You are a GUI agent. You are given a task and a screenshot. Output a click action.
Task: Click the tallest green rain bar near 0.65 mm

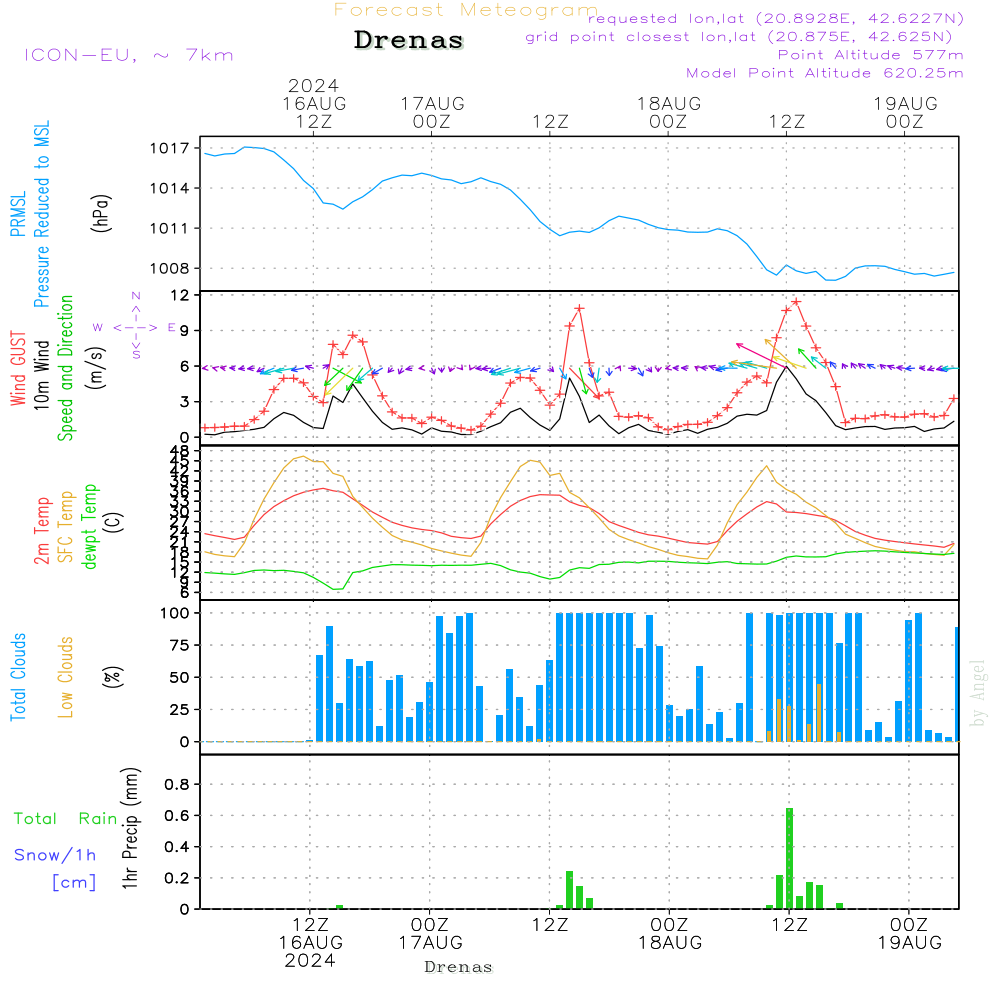[x=790, y=858]
